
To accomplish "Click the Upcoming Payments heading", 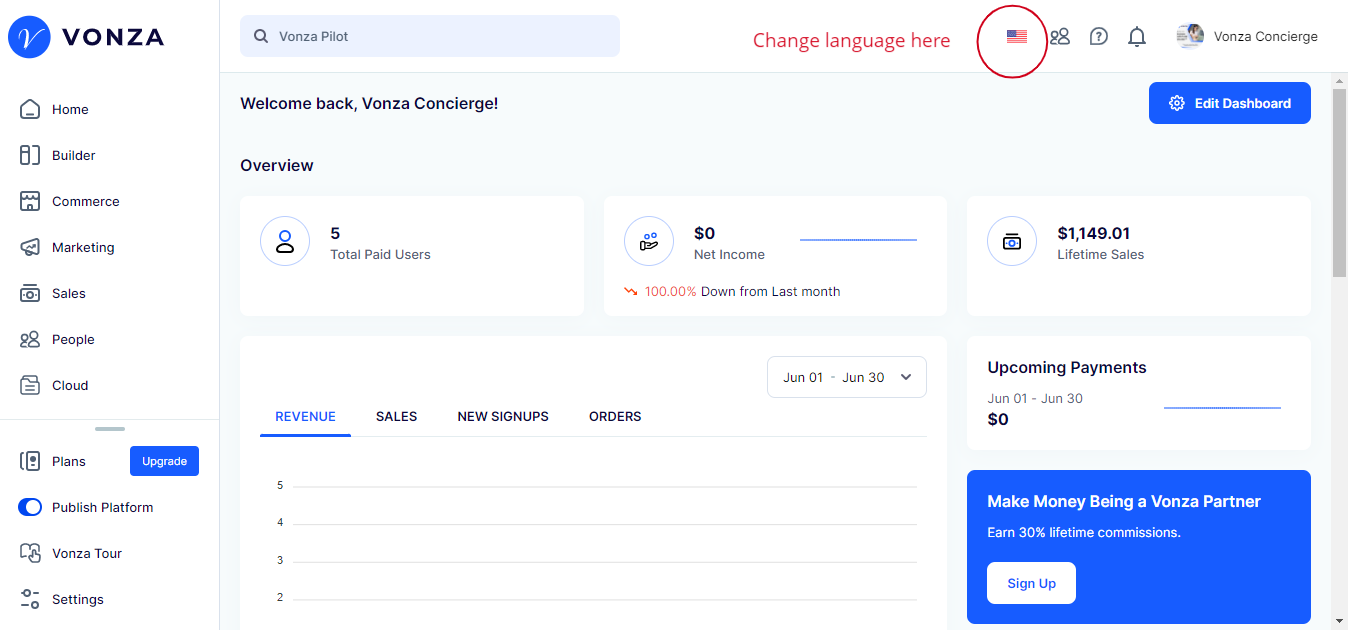I will [x=1067, y=367].
